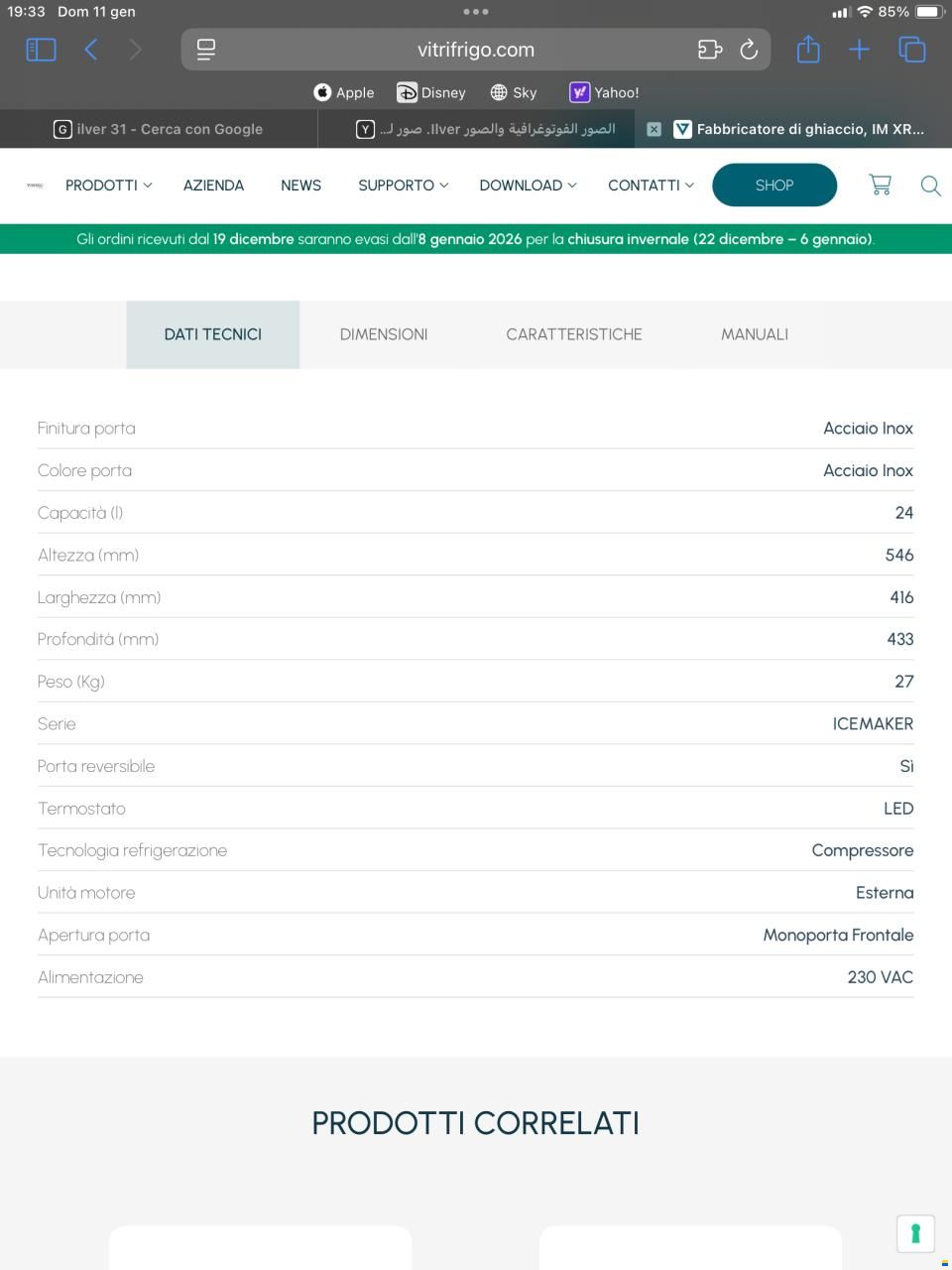
Task: Open the privacy preferences widget
Action: (x=915, y=1233)
